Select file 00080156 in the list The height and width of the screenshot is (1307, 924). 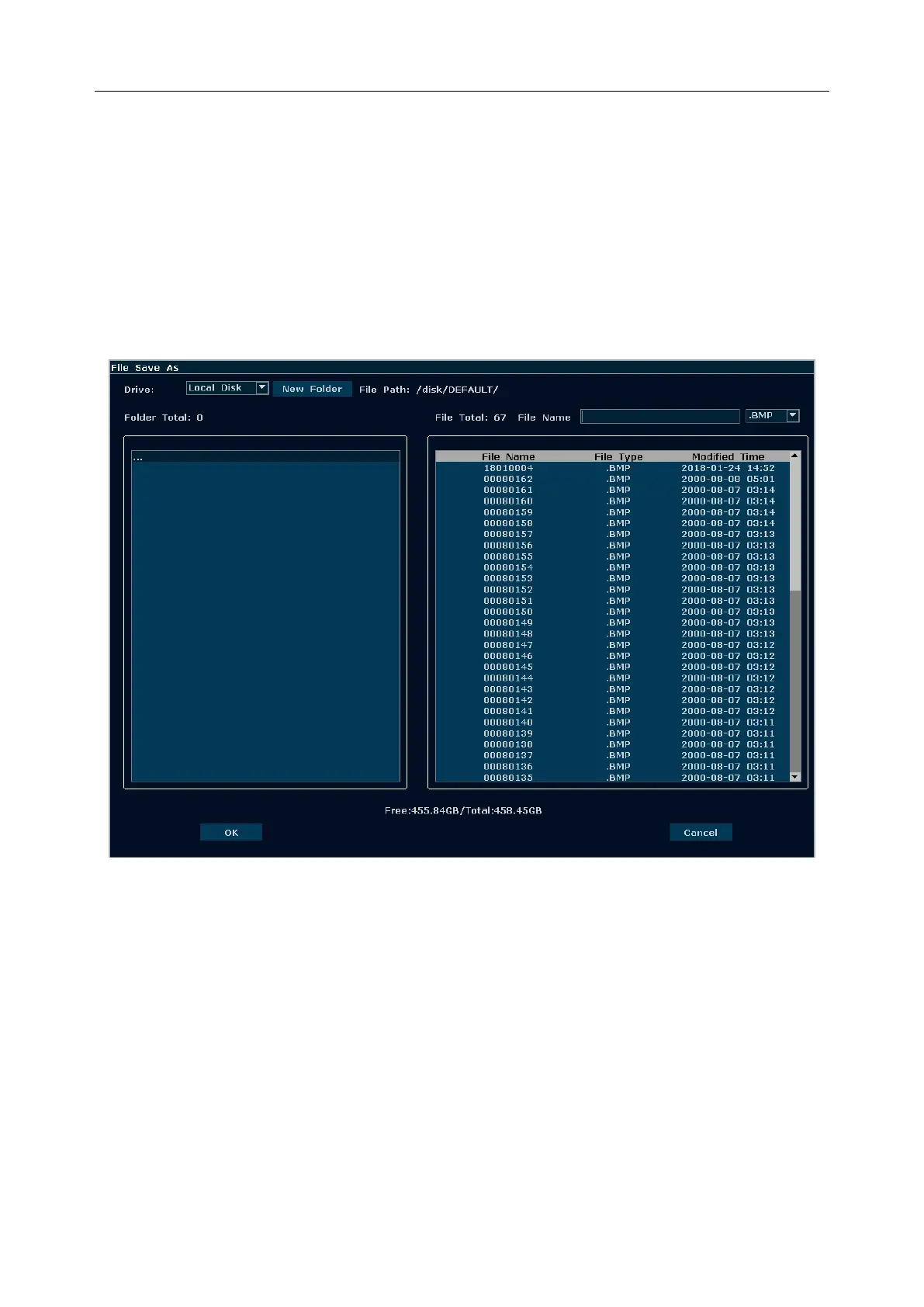pyautogui.click(x=612, y=546)
